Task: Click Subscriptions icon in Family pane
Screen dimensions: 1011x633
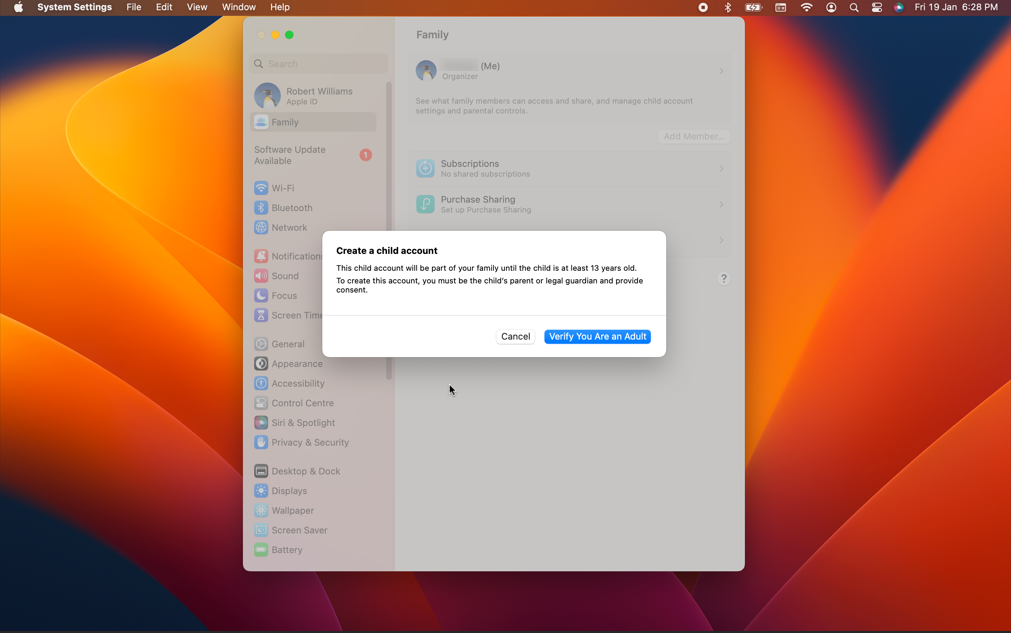Action: click(425, 168)
